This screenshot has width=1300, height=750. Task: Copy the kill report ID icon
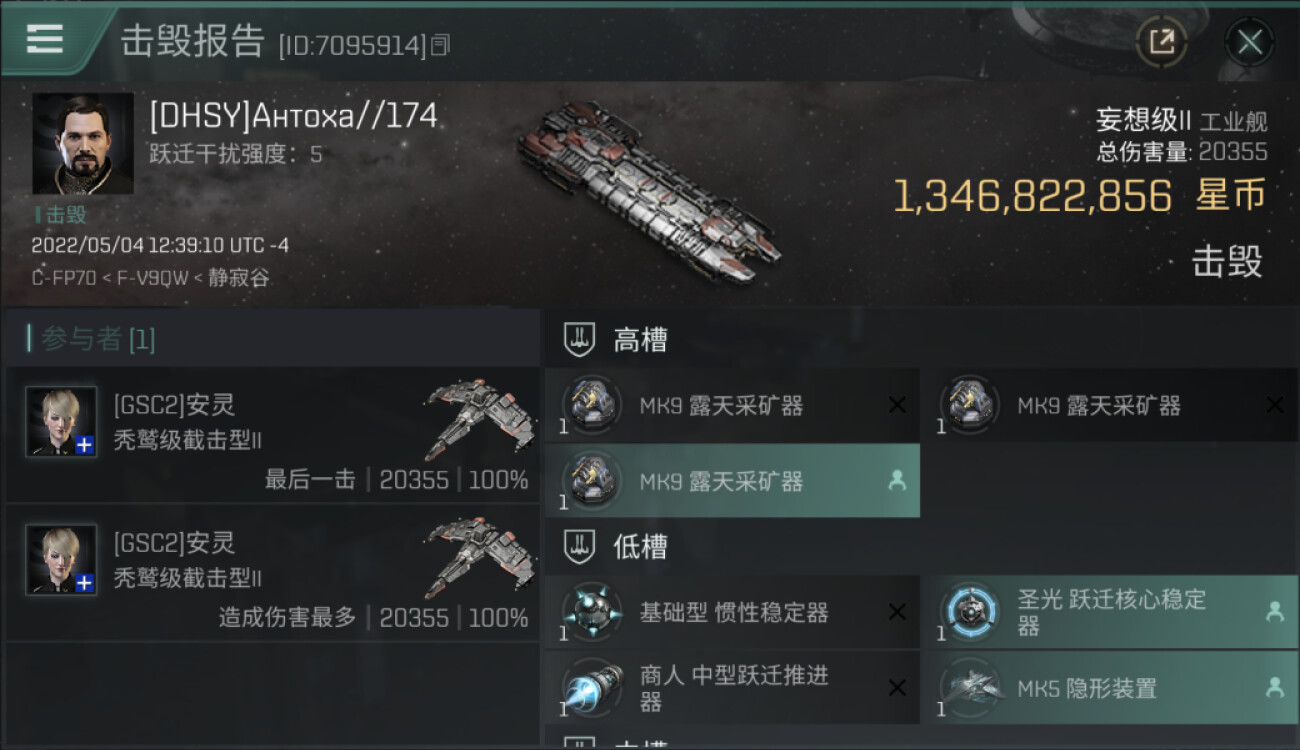[x=441, y=44]
